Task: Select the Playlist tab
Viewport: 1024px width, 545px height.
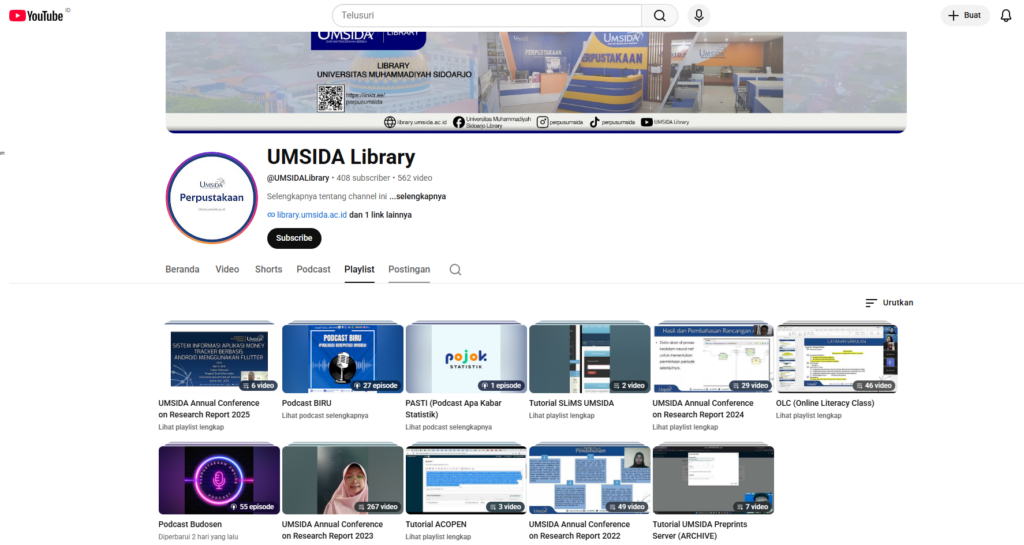Action: pos(359,270)
